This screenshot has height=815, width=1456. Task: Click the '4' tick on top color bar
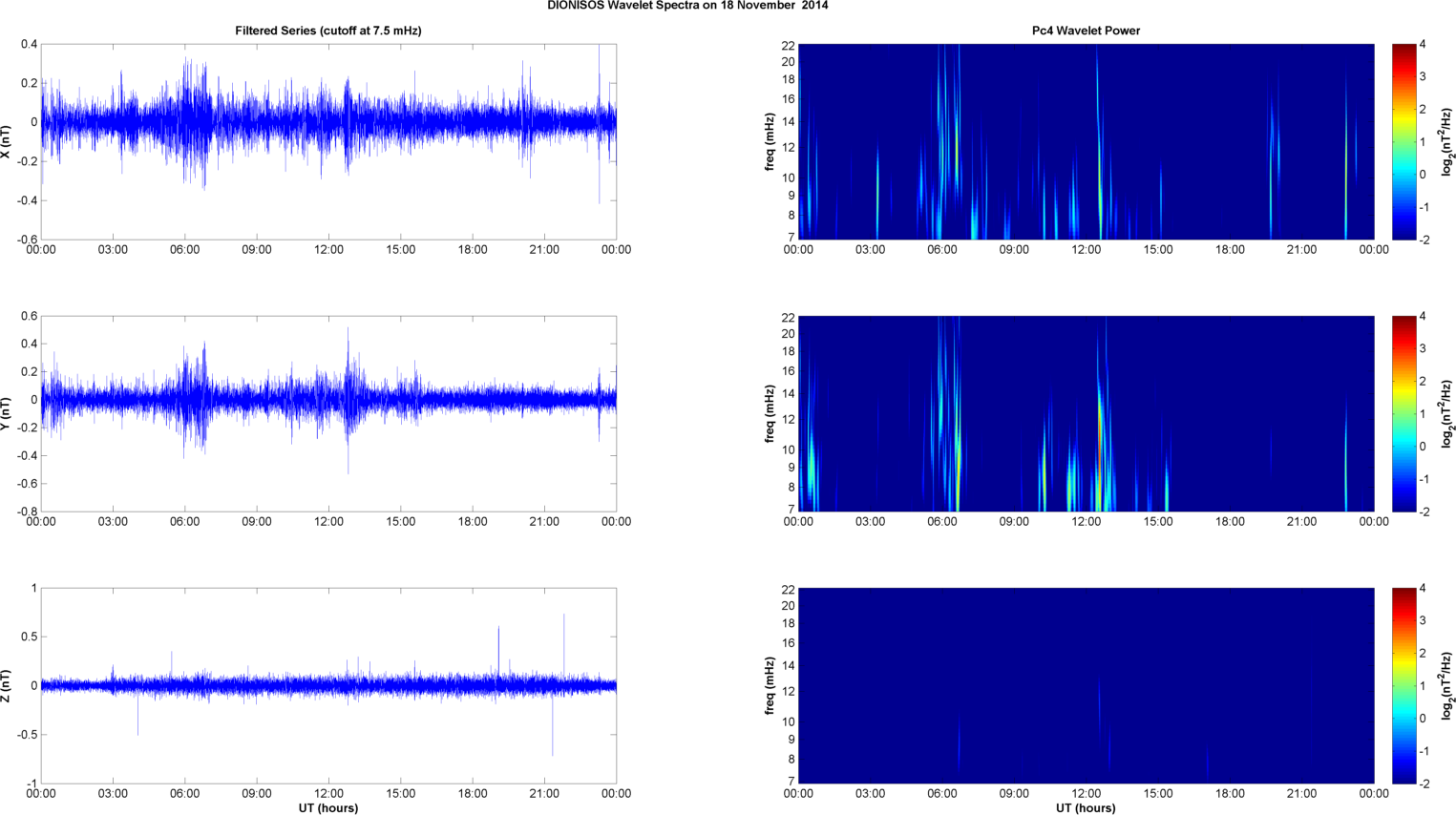[x=1423, y=45]
